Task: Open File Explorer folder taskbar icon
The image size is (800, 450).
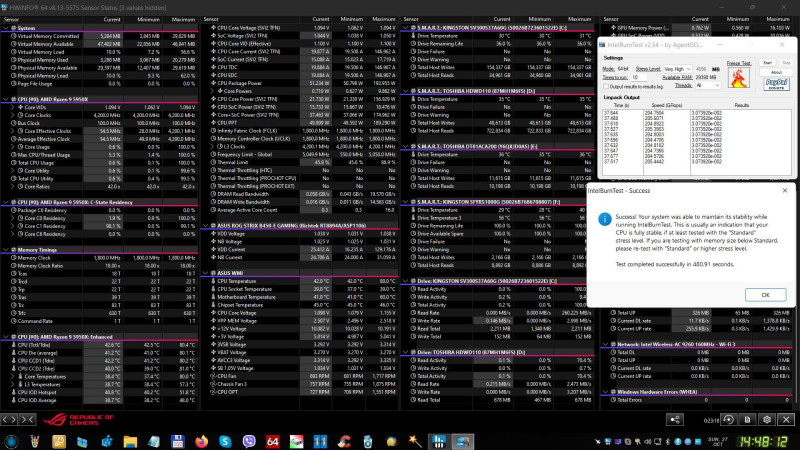Action: (x=130, y=441)
